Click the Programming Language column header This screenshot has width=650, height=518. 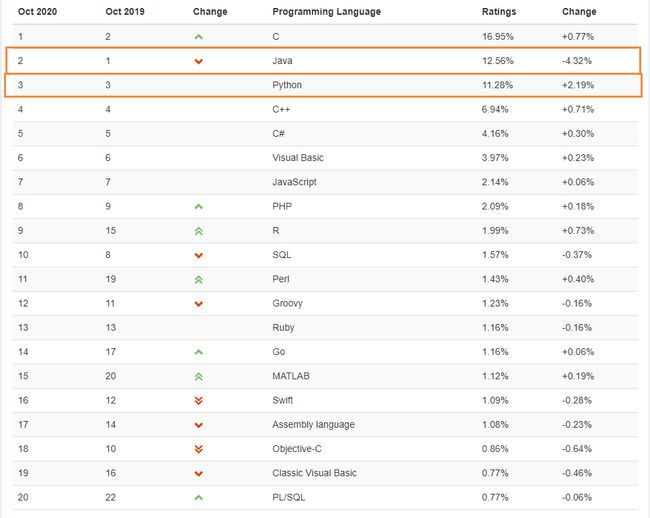pos(326,12)
